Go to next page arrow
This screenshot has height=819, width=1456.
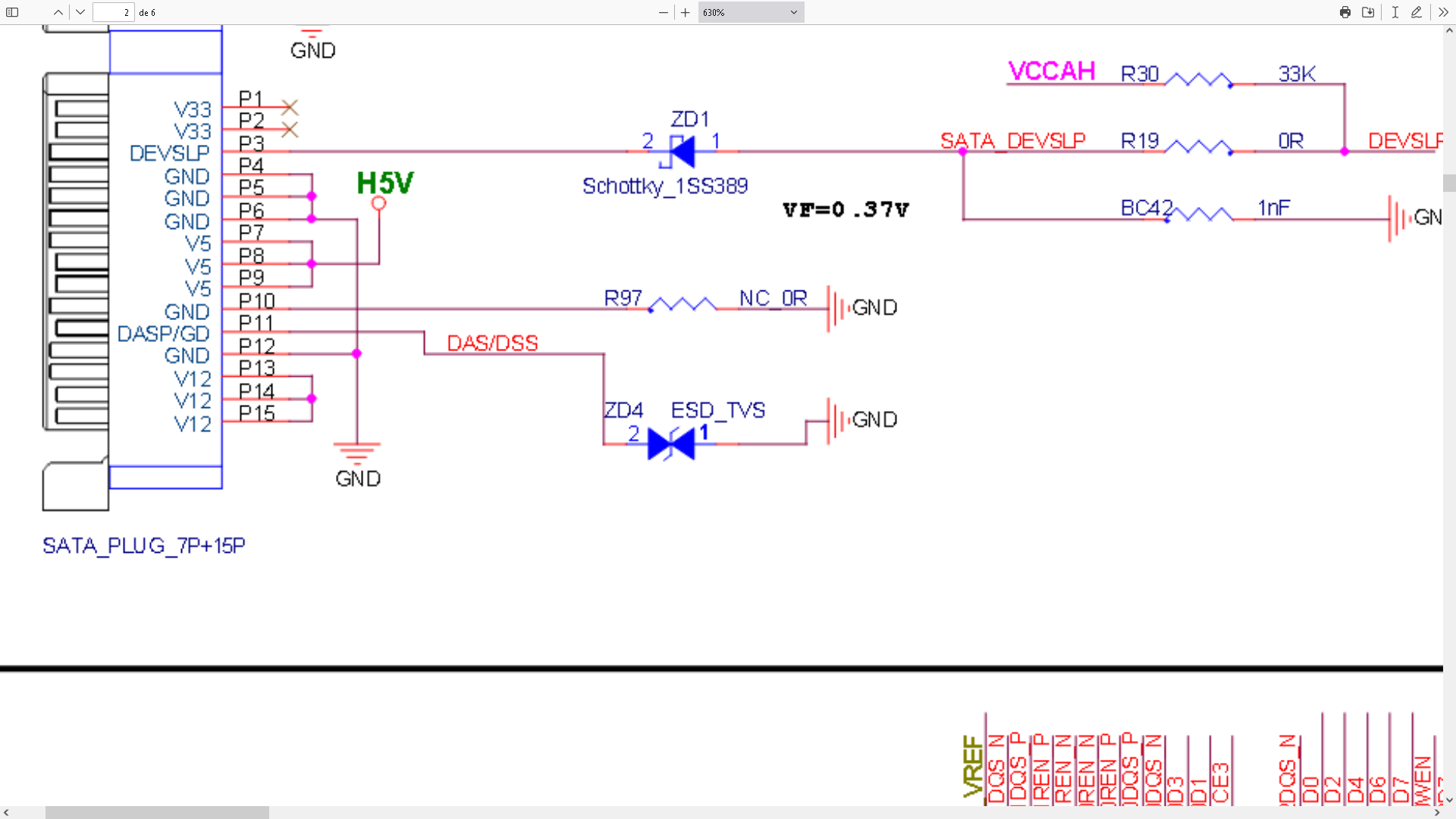coord(80,12)
